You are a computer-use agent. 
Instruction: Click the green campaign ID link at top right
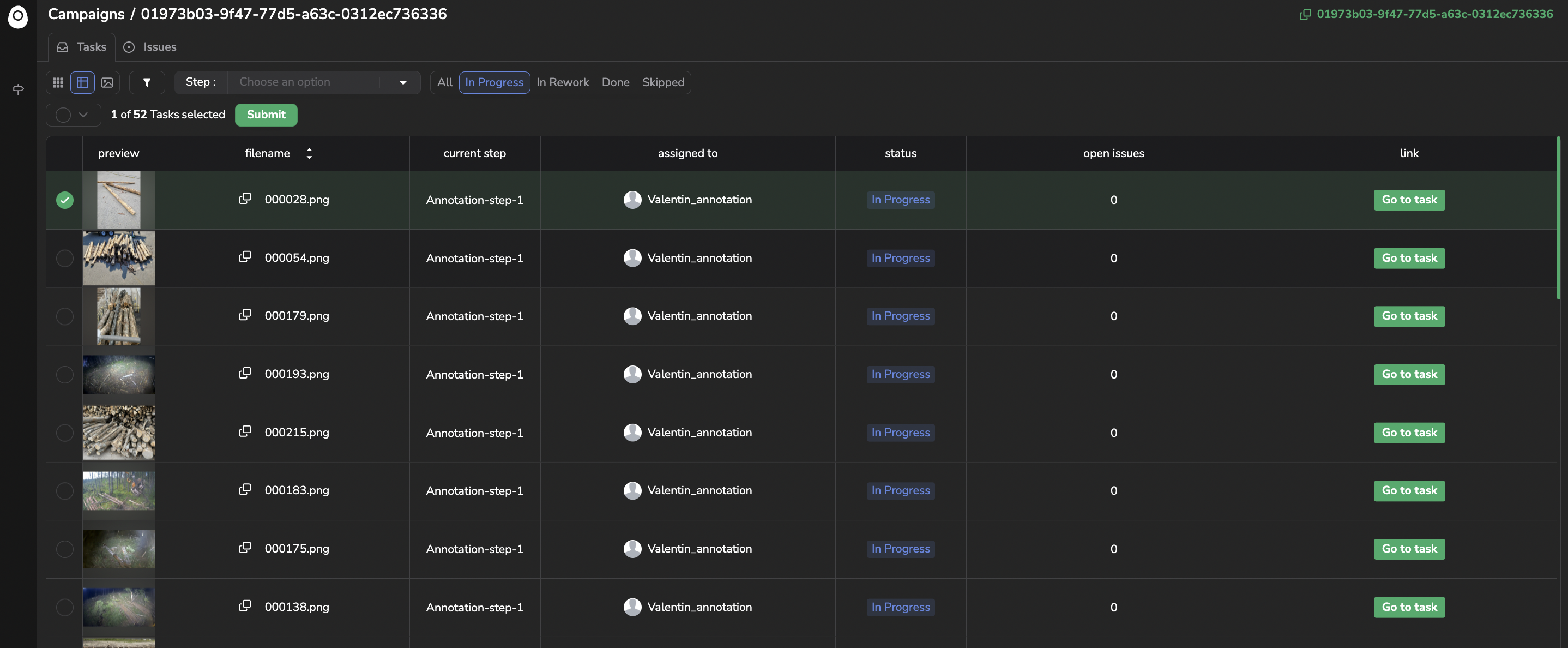point(1434,14)
